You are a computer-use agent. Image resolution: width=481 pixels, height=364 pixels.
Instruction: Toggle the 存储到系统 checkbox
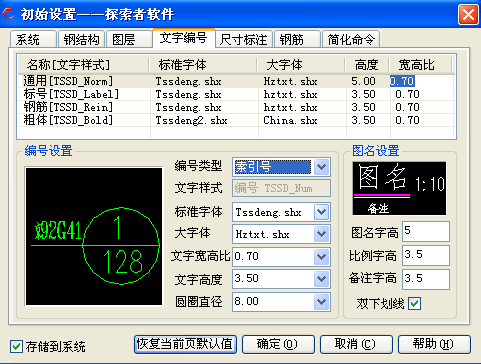16,346
